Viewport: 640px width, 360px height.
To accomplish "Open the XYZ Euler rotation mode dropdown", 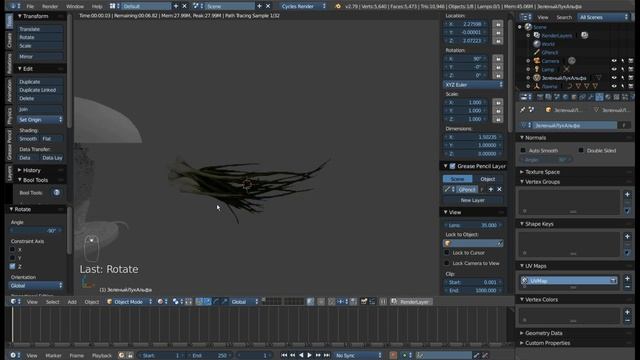I will pyautogui.click(x=473, y=84).
